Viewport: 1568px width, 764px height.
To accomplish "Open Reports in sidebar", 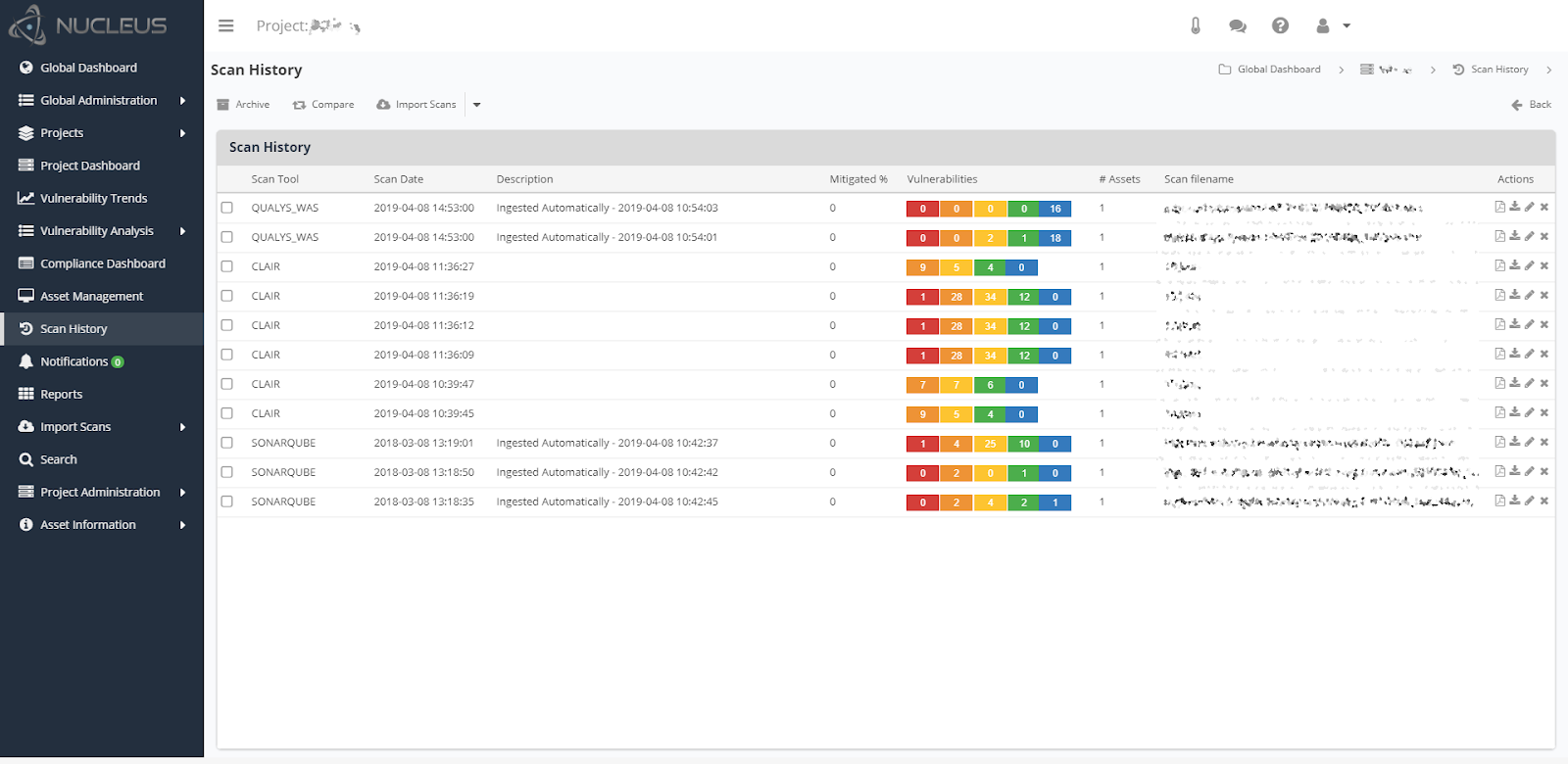I will point(102,394).
